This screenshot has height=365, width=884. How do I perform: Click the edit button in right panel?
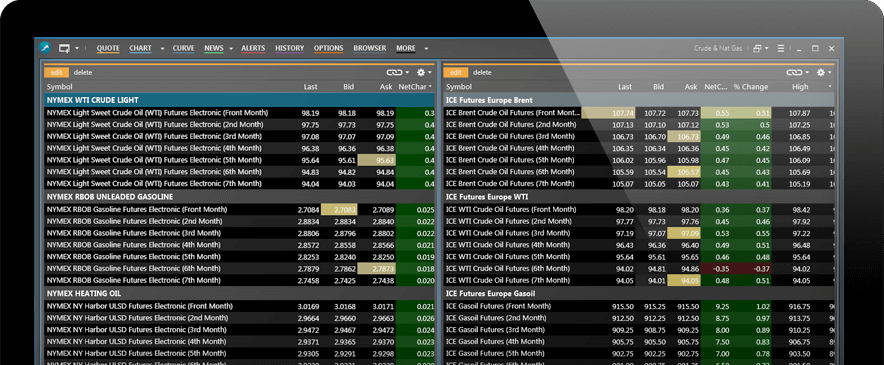[456, 72]
